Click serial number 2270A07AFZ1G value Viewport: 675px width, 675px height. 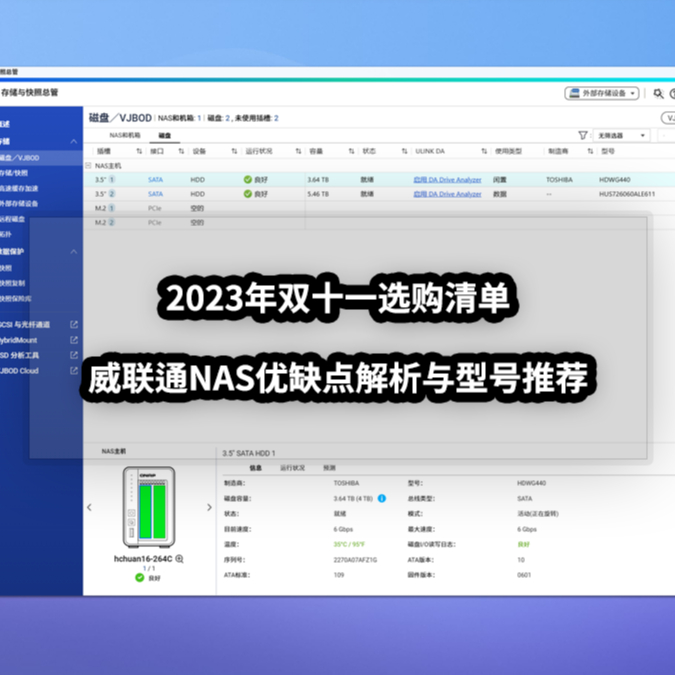[x=355, y=560]
